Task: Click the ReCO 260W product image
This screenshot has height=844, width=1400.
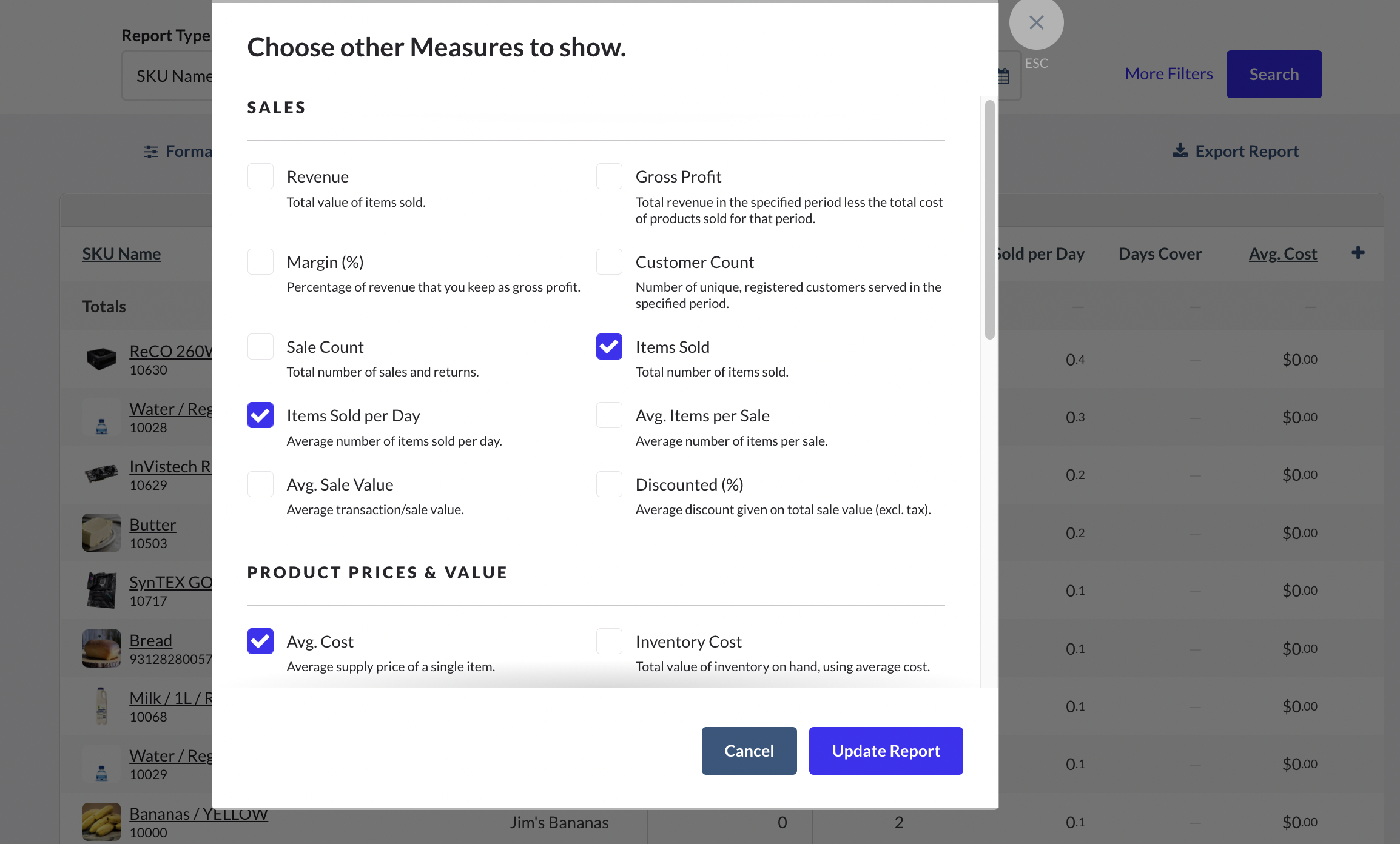Action: [x=101, y=359]
